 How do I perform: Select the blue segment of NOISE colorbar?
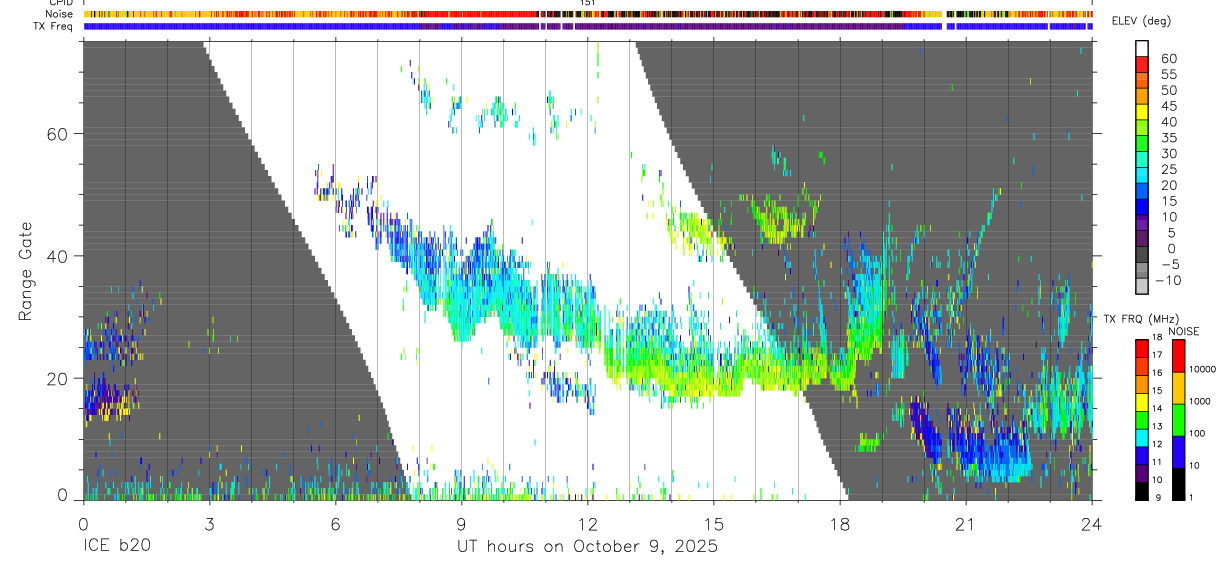pyautogui.click(x=1178, y=450)
